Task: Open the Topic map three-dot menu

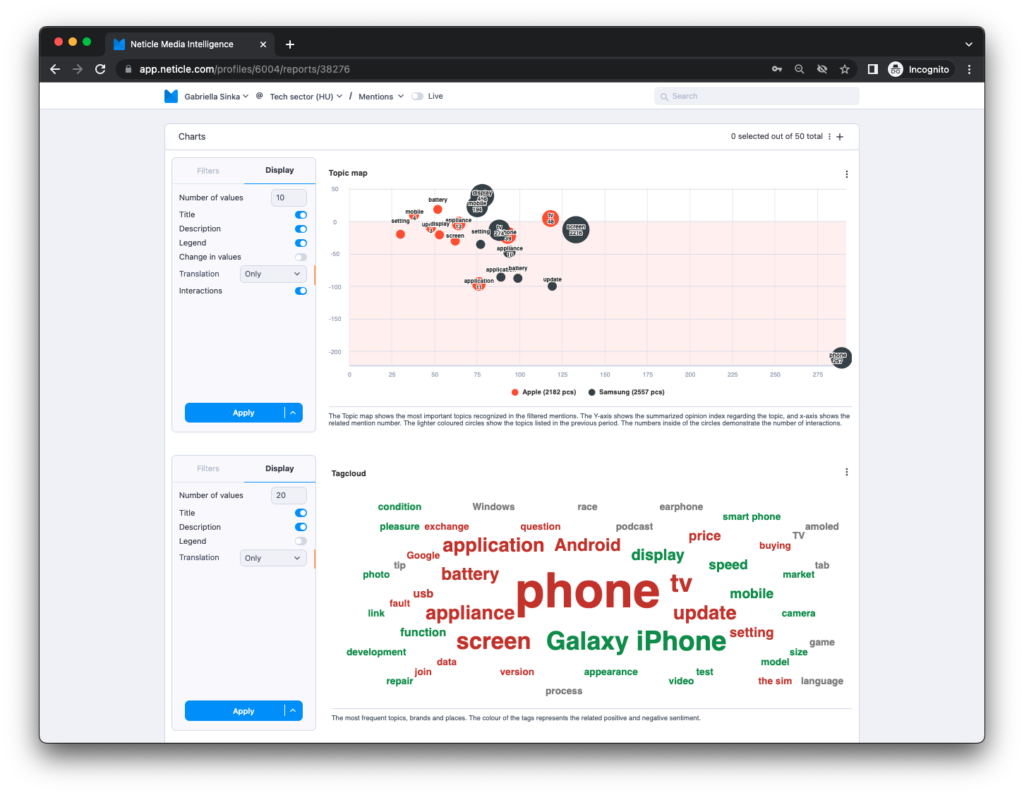Action: [846, 174]
